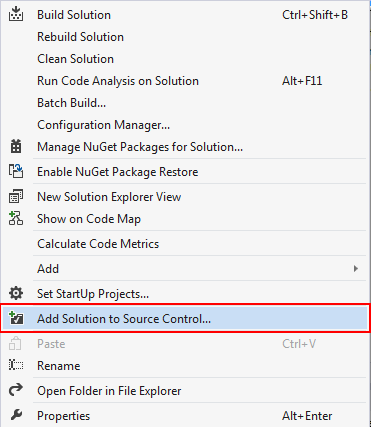This screenshot has width=371, height=427.
Task: Click the New Solution Explorer View icon
Action: click(x=16, y=197)
